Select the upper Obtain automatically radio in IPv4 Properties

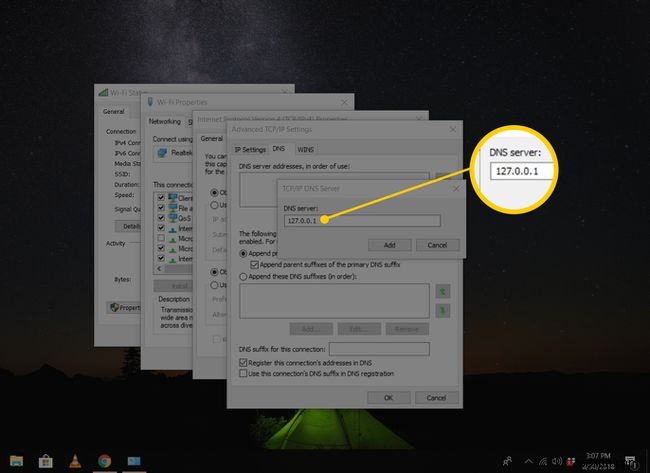(214, 193)
